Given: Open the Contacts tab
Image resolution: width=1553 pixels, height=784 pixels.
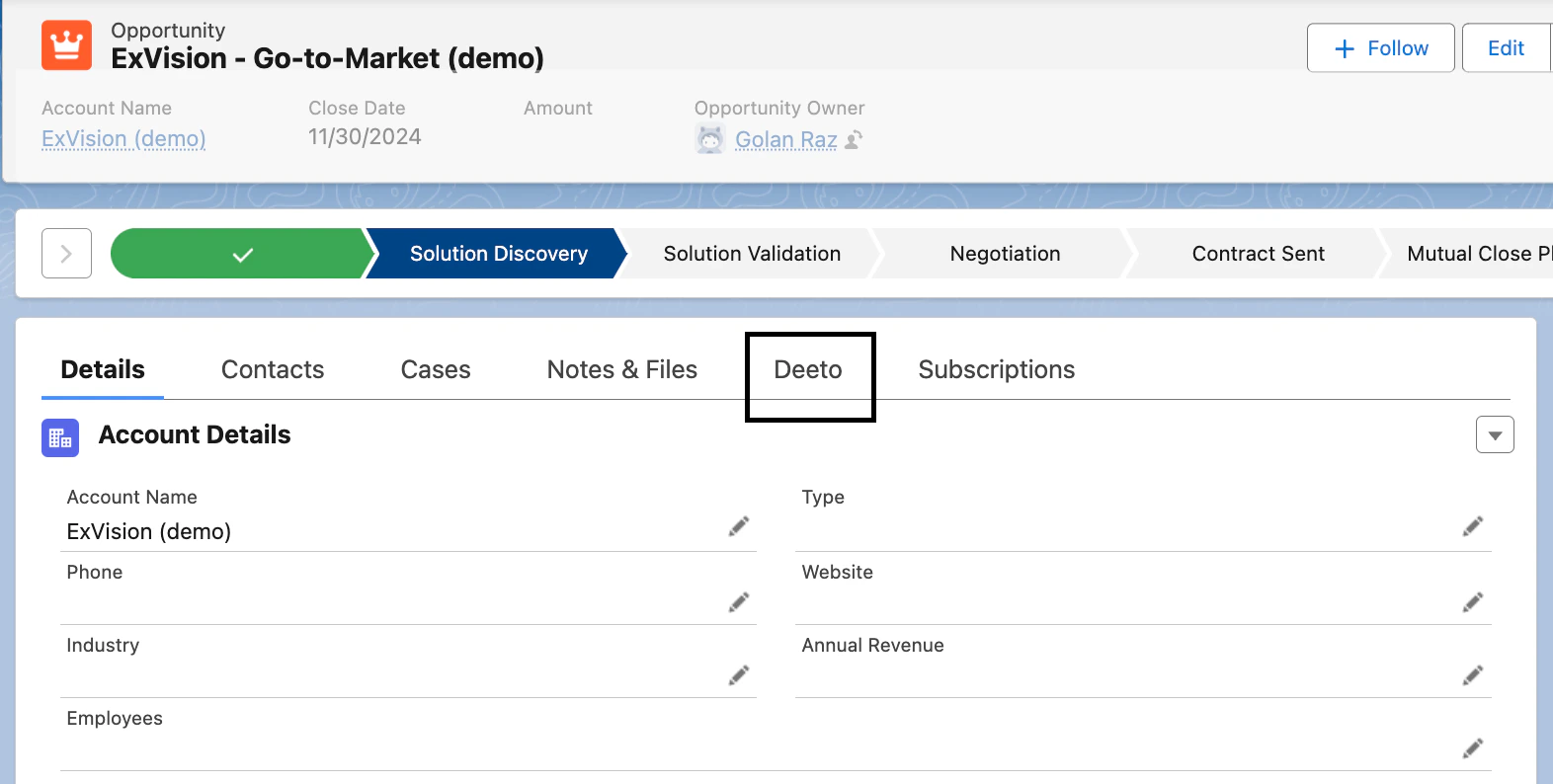Looking at the screenshot, I should (x=273, y=369).
